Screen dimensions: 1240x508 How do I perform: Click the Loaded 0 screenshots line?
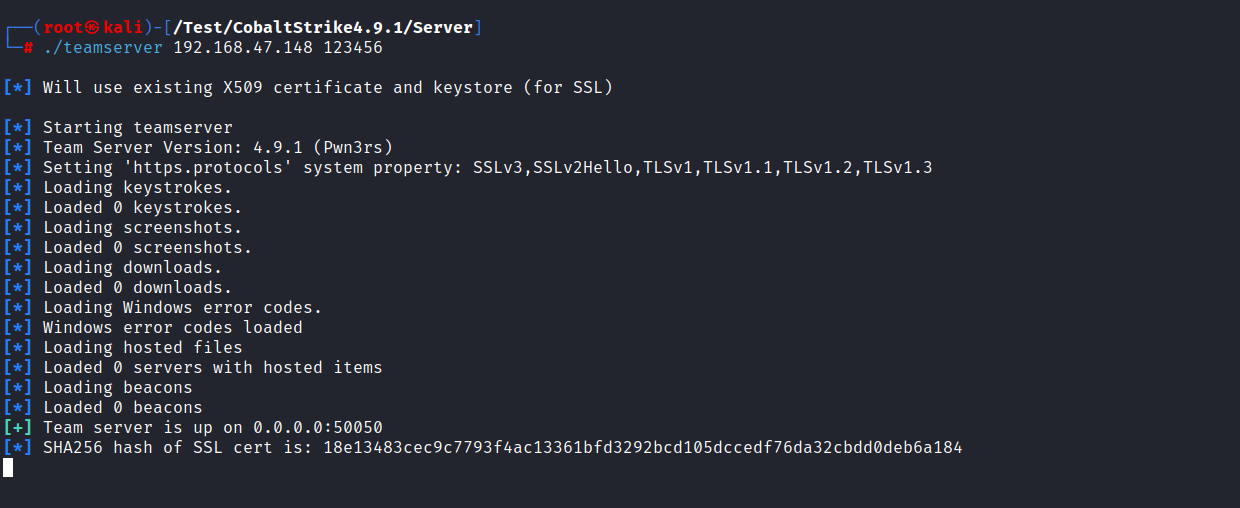coord(147,248)
